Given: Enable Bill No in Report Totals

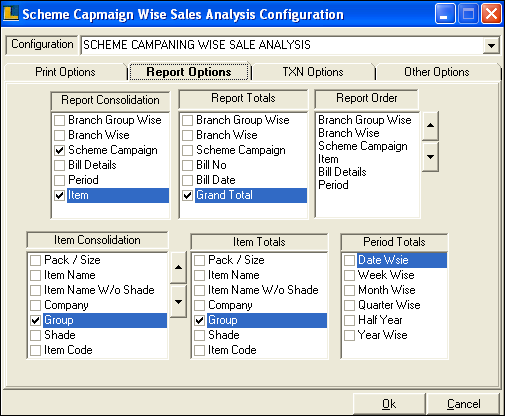Looking at the screenshot, I should coord(187,165).
